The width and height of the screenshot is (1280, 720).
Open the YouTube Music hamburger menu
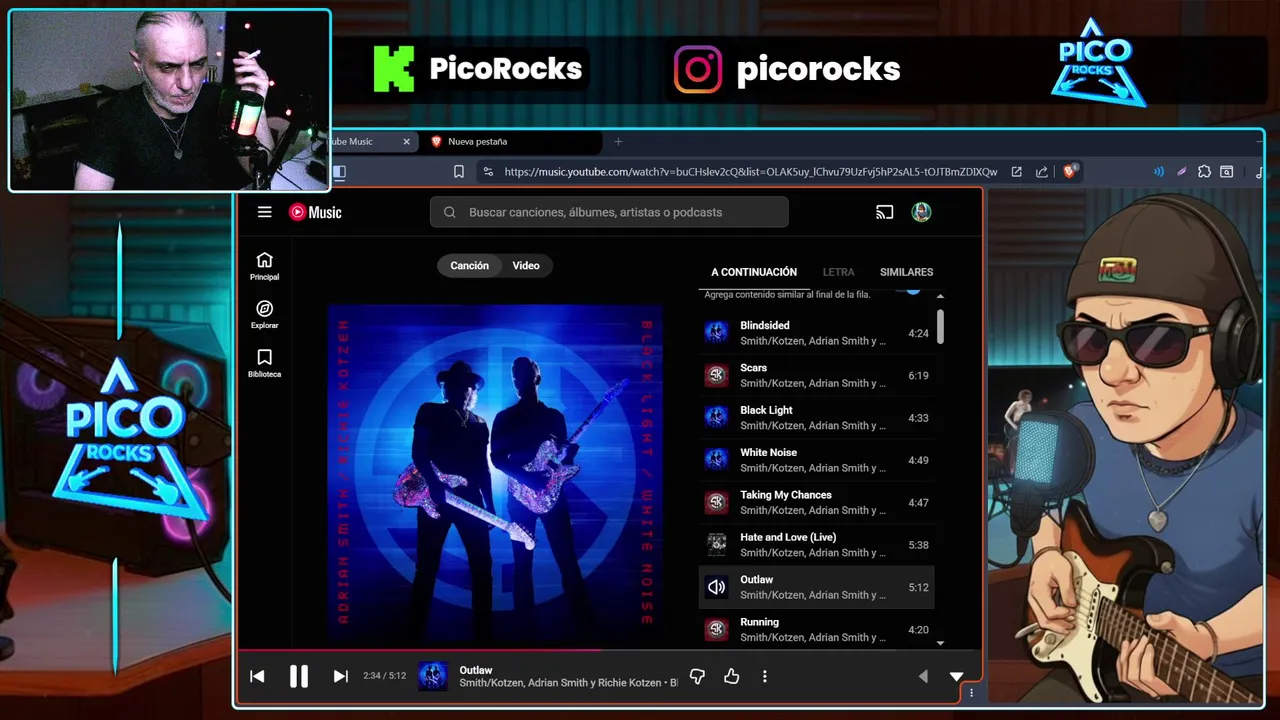point(264,212)
